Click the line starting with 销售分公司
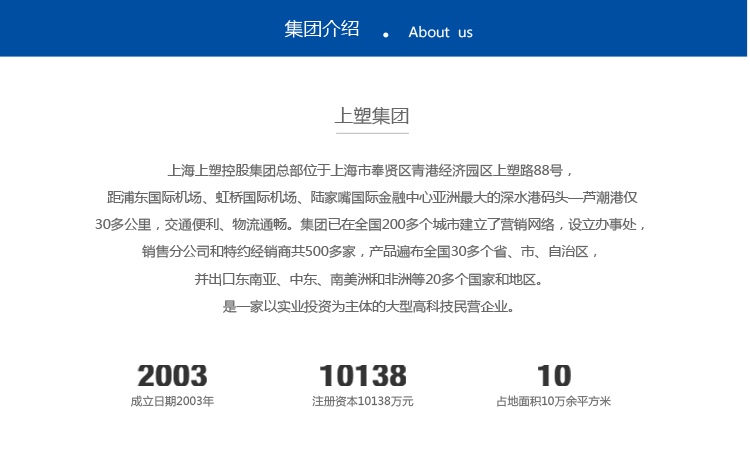The height and width of the screenshot is (461, 750). 370,252
